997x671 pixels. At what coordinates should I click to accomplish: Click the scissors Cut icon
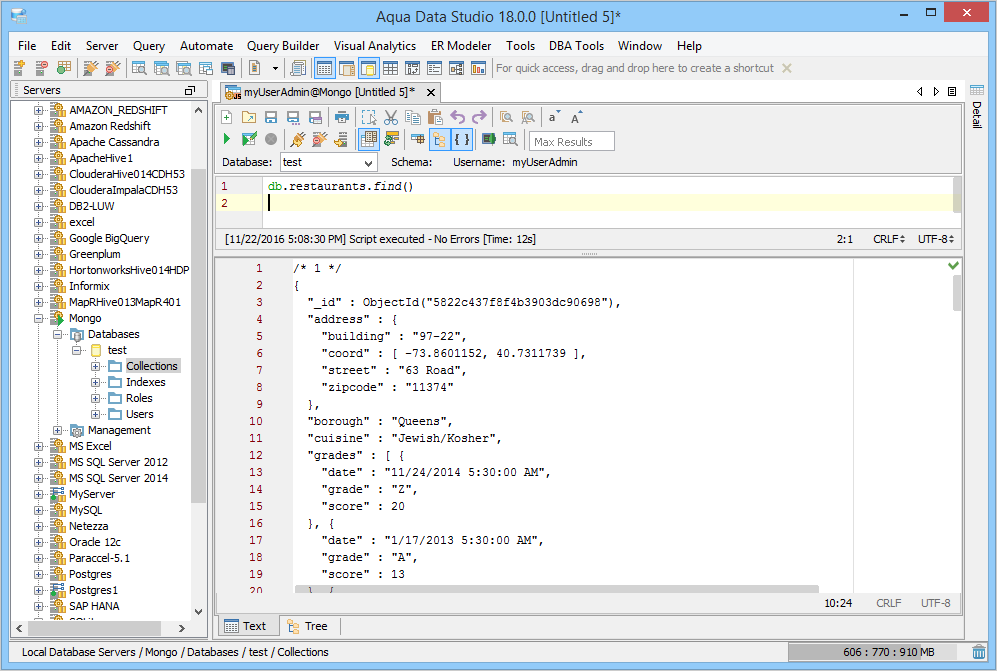tap(391, 118)
